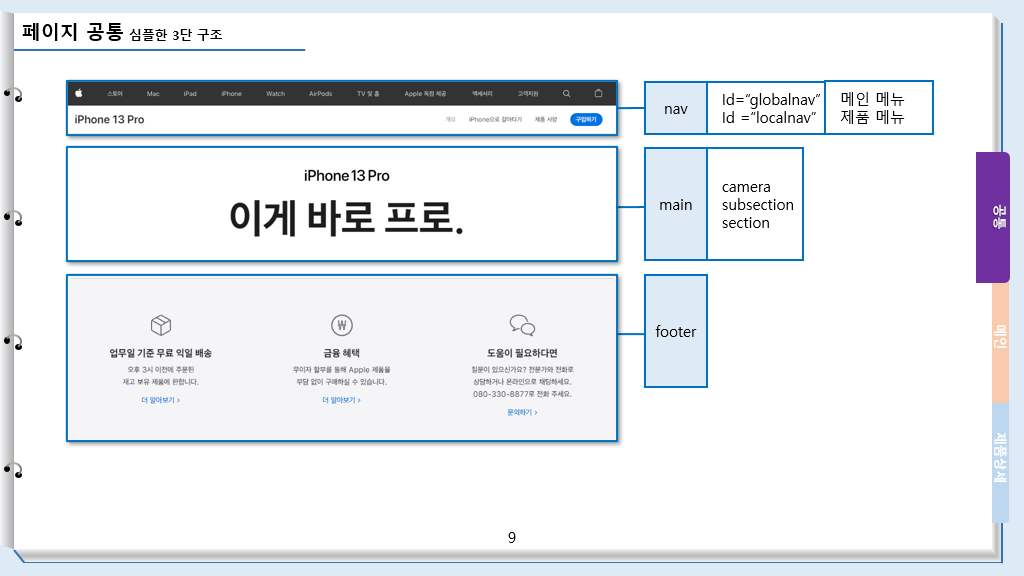Image resolution: width=1024 pixels, height=576 pixels.
Task: Open the shopping bag icon
Action: [598, 93]
